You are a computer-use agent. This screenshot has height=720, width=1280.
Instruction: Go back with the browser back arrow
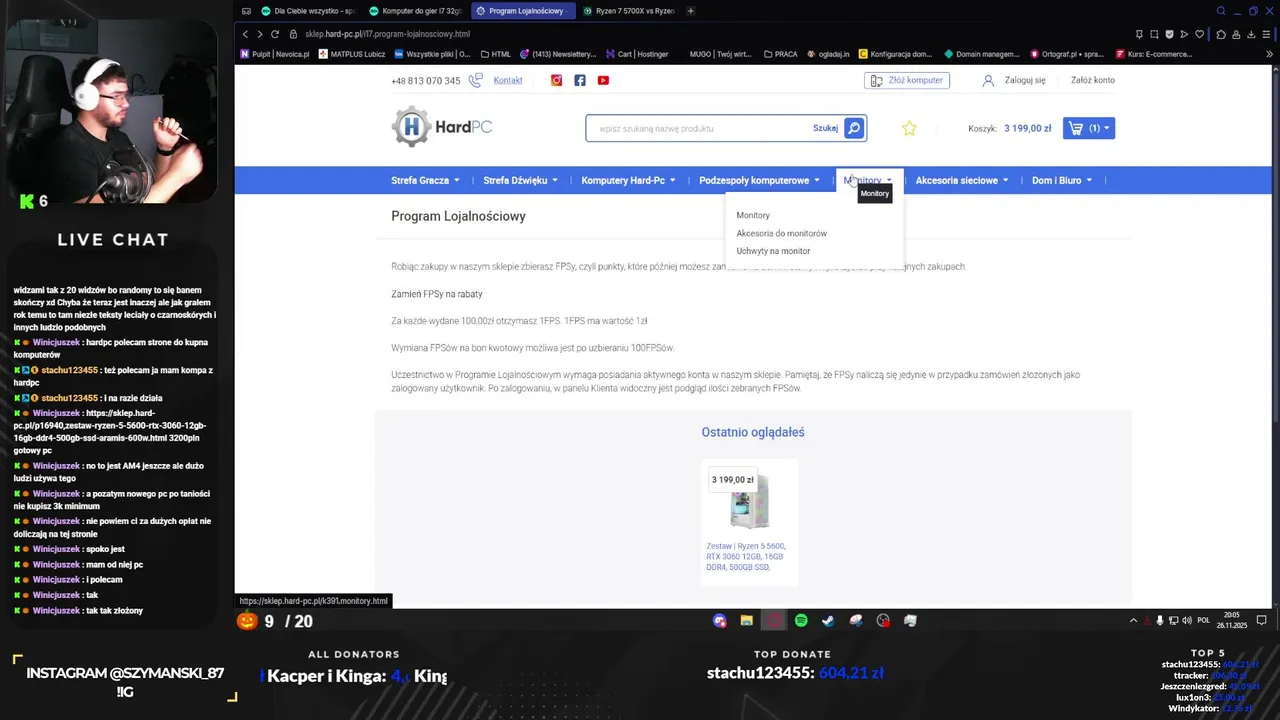(245, 34)
